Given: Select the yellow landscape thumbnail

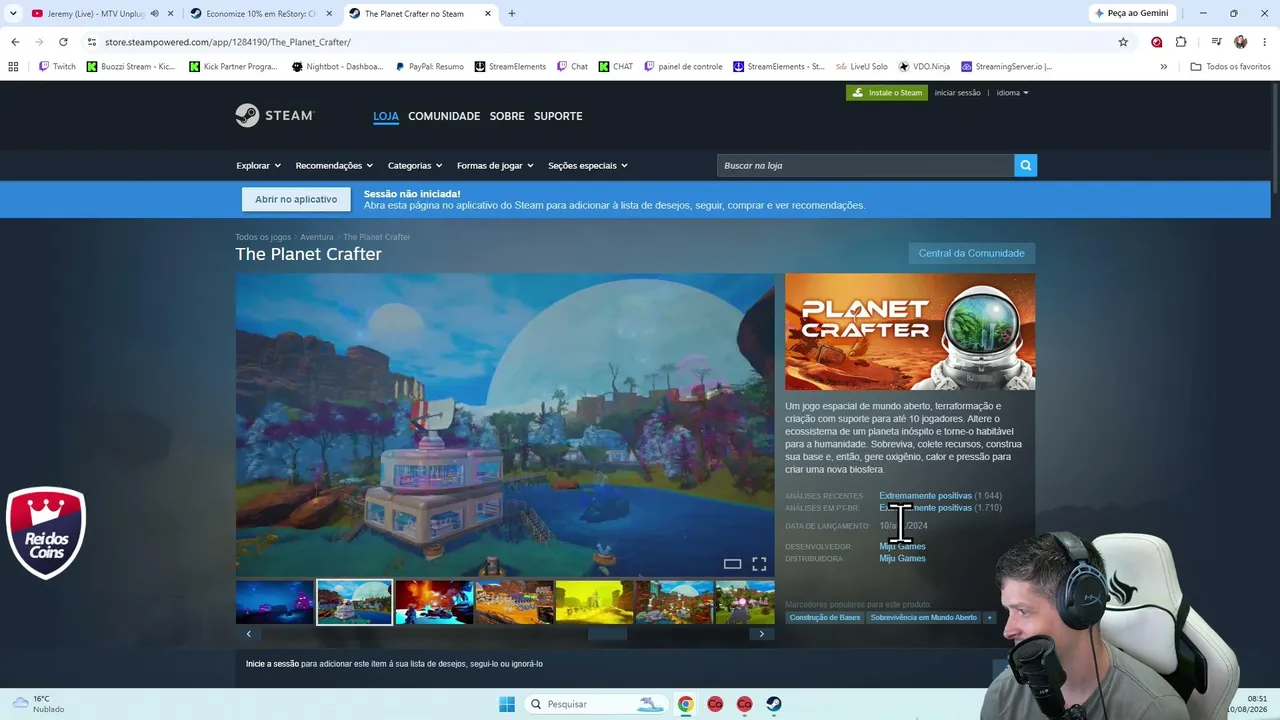Looking at the screenshot, I should (x=594, y=602).
